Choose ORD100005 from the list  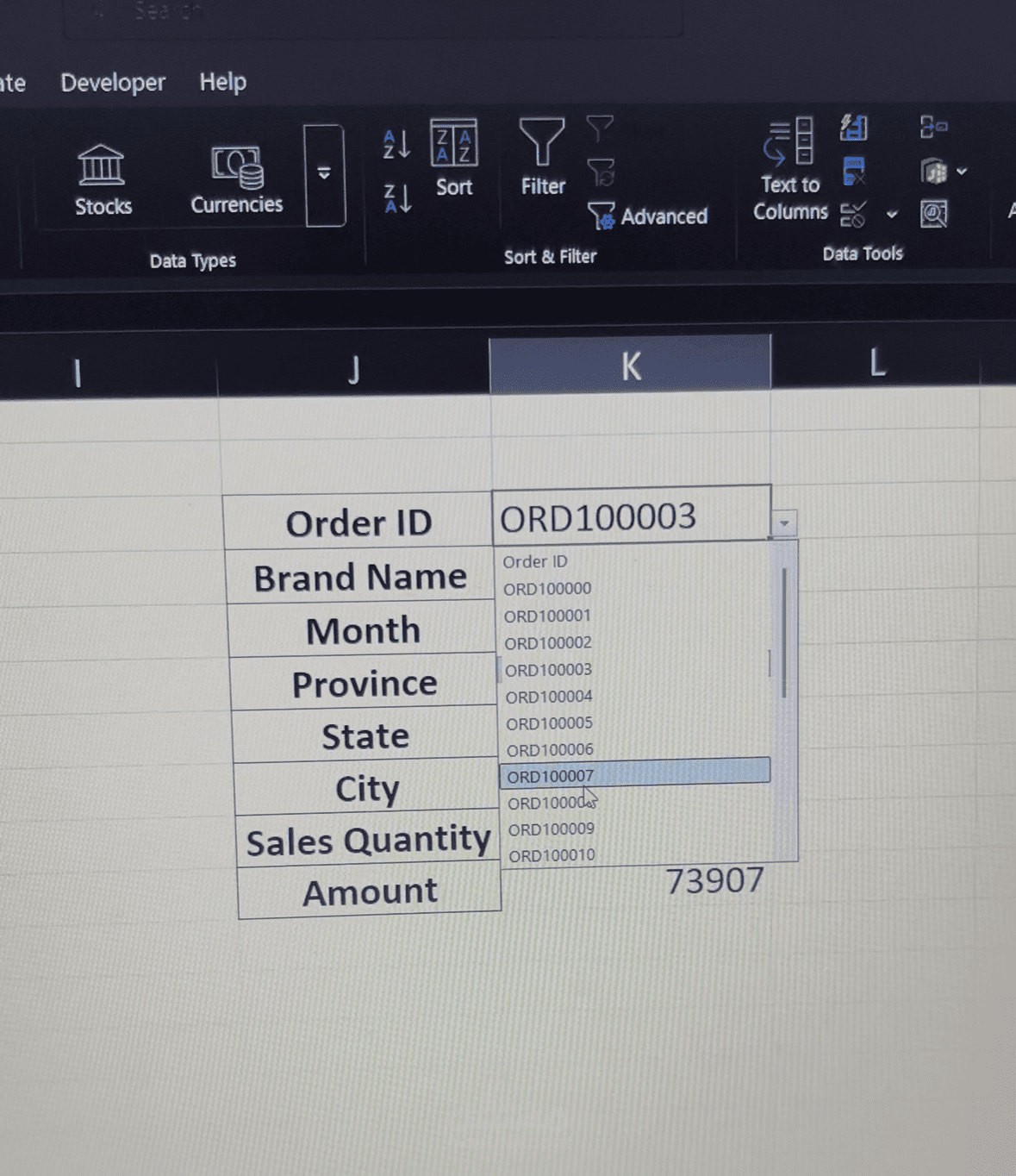(549, 723)
